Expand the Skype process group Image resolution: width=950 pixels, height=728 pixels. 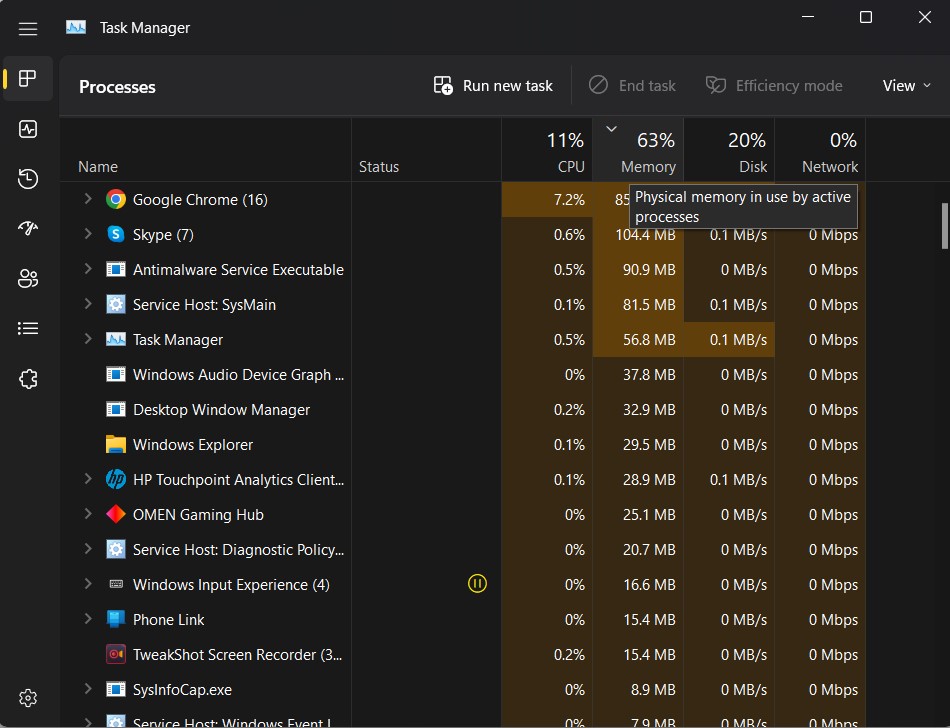click(x=87, y=234)
